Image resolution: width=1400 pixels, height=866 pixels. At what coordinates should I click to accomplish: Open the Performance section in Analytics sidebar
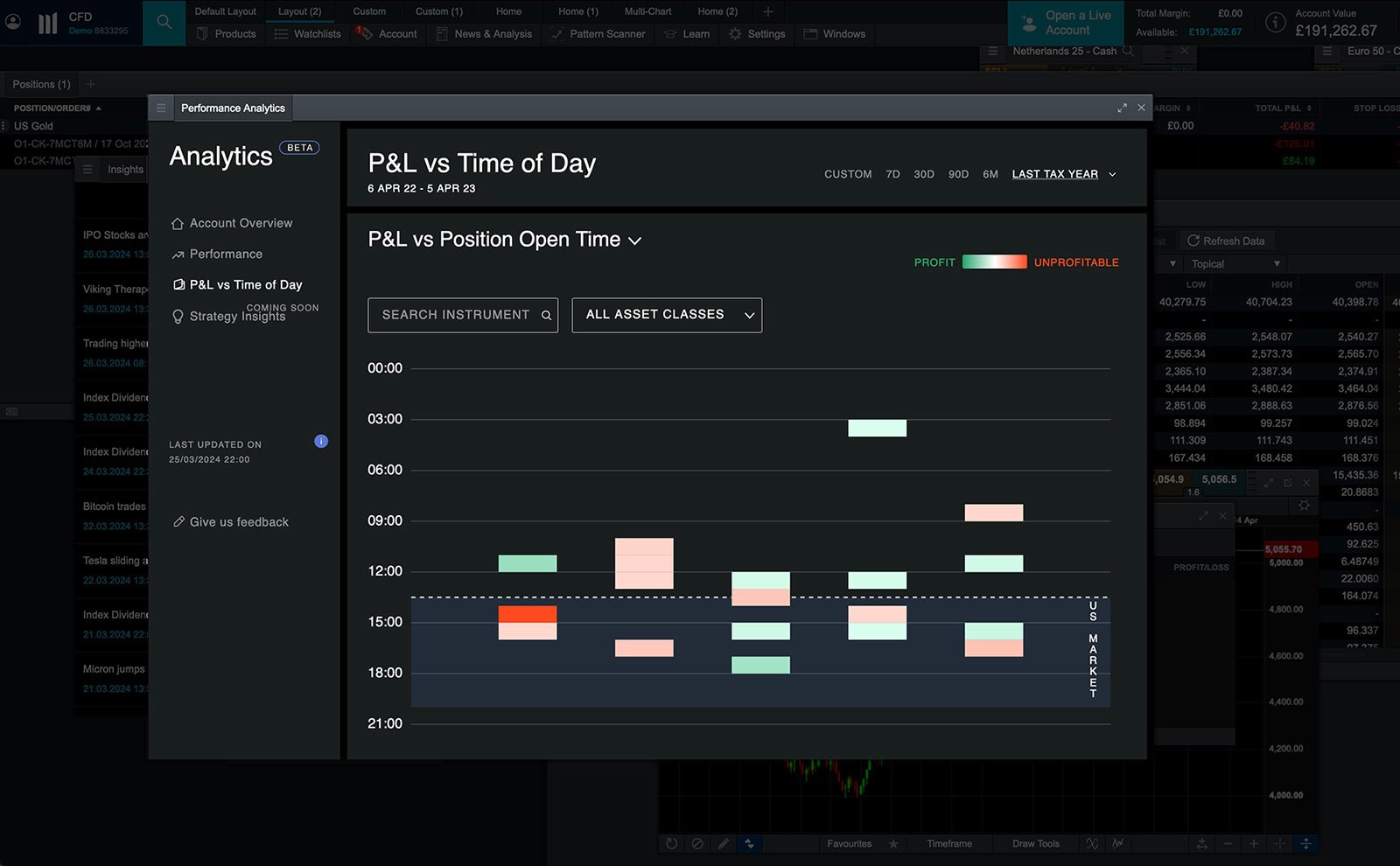(x=226, y=255)
